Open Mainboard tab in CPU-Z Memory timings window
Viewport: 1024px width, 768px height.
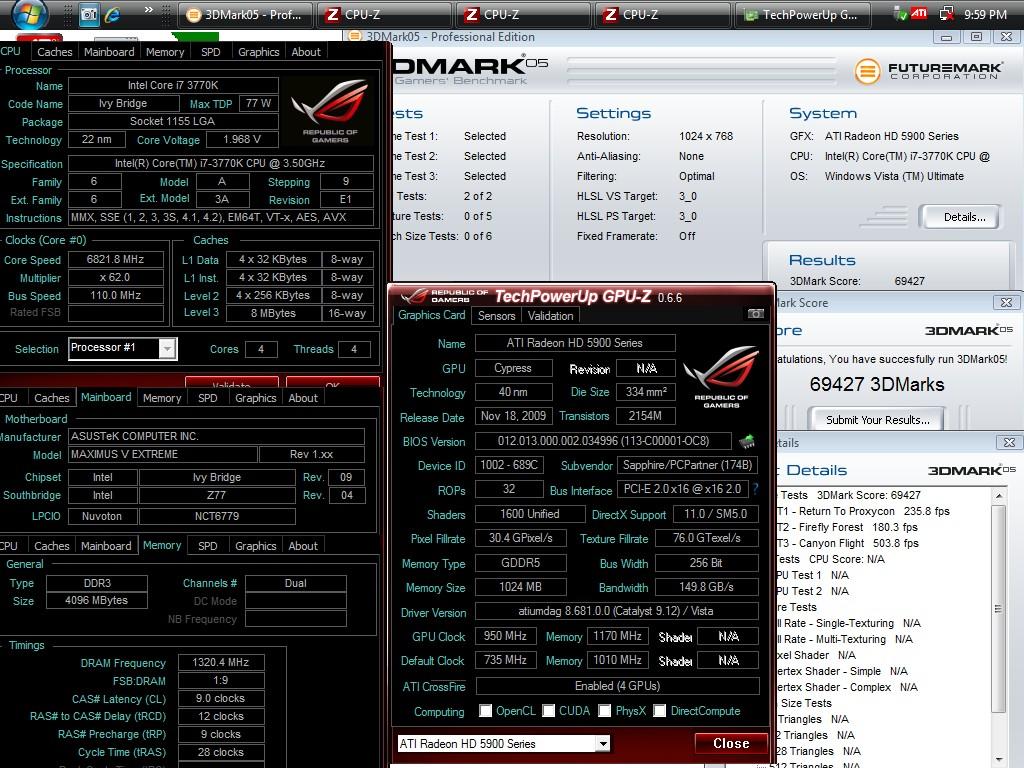[106, 546]
